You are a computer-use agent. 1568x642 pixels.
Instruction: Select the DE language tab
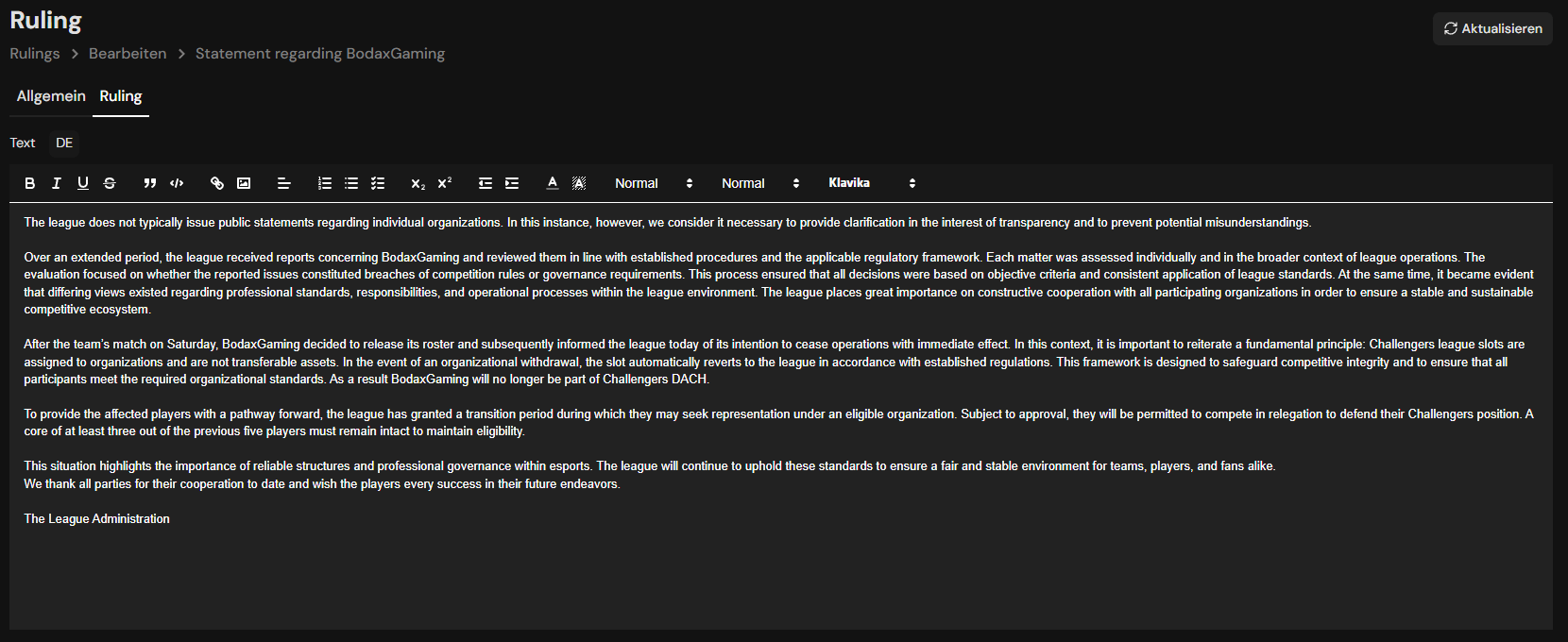[x=64, y=143]
